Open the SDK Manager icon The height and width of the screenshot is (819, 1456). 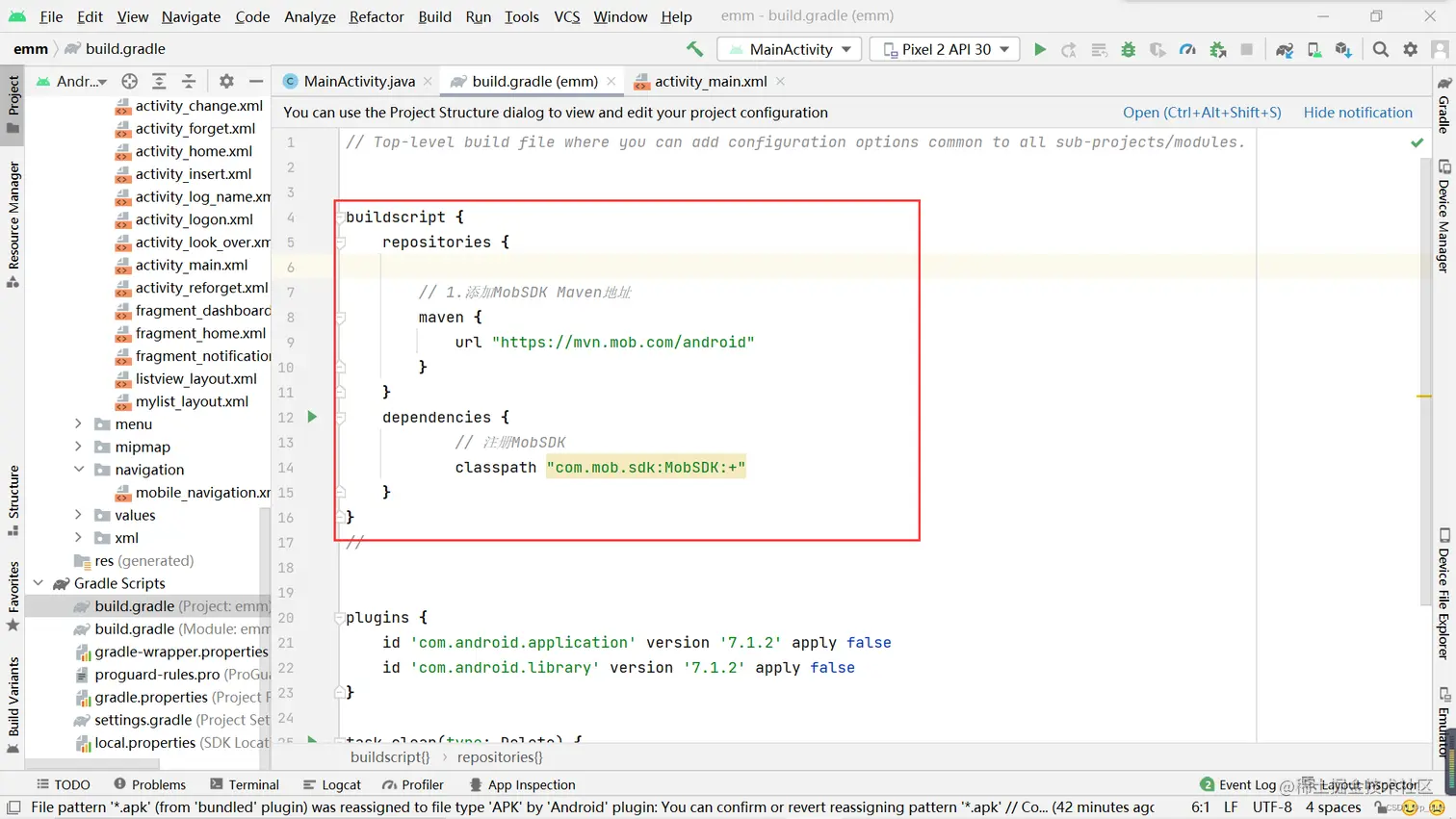click(x=1343, y=49)
